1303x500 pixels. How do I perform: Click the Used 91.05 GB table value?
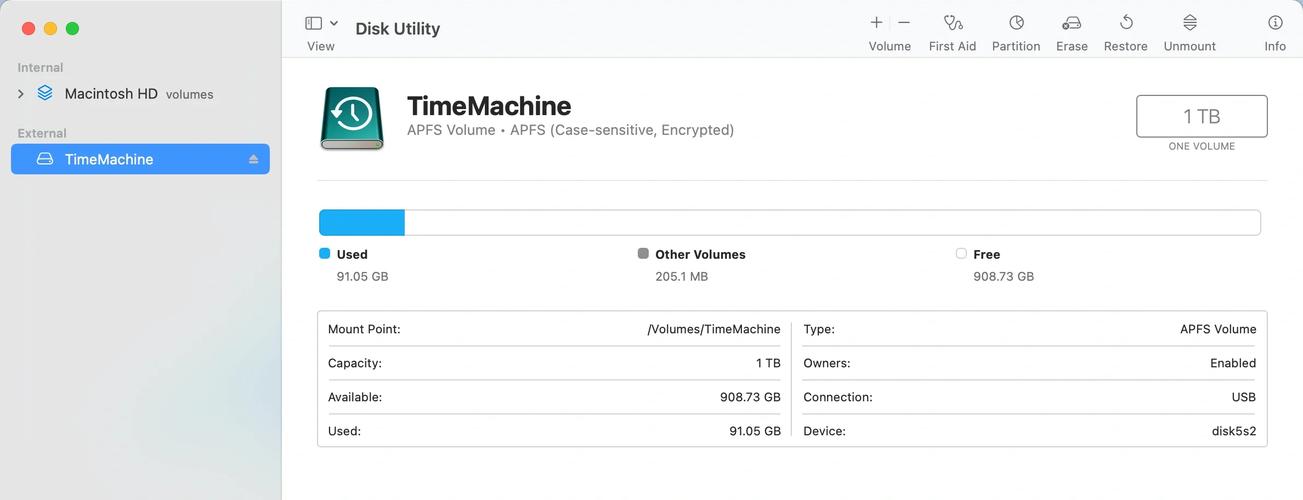coord(755,431)
